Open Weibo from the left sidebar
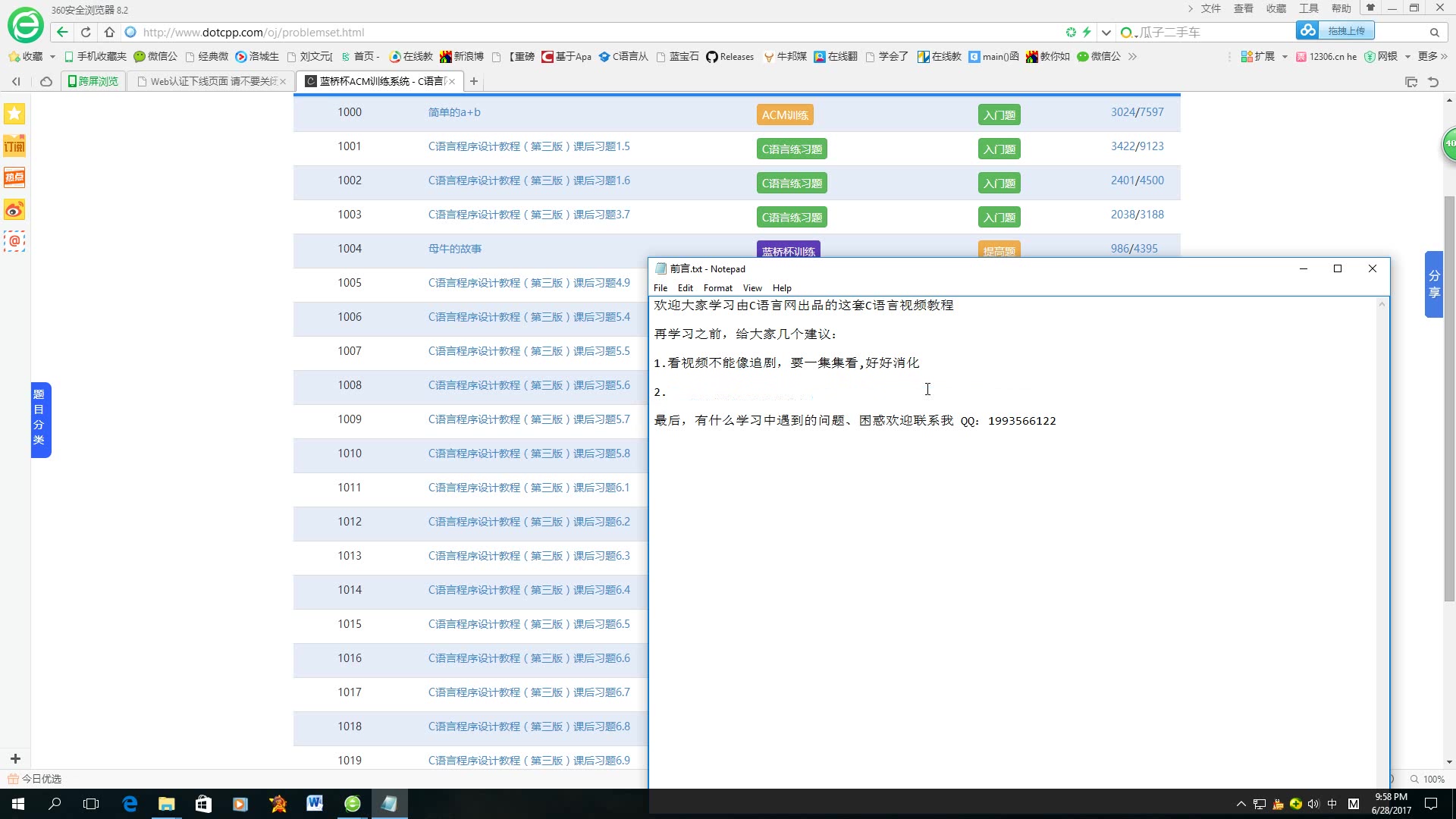This screenshot has height=819, width=1456. [x=14, y=210]
